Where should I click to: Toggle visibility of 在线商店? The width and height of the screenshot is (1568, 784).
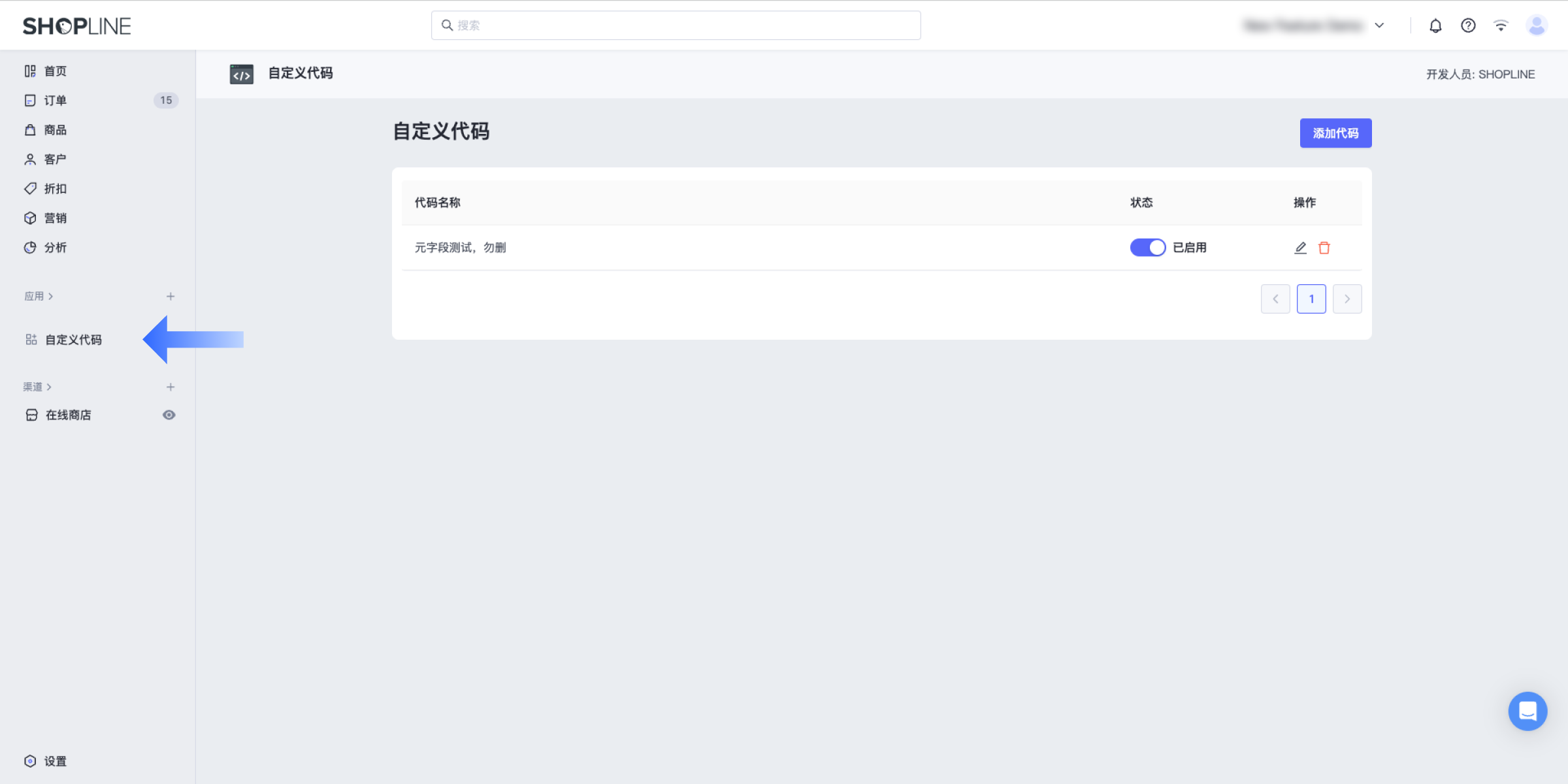(x=169, y=414)
